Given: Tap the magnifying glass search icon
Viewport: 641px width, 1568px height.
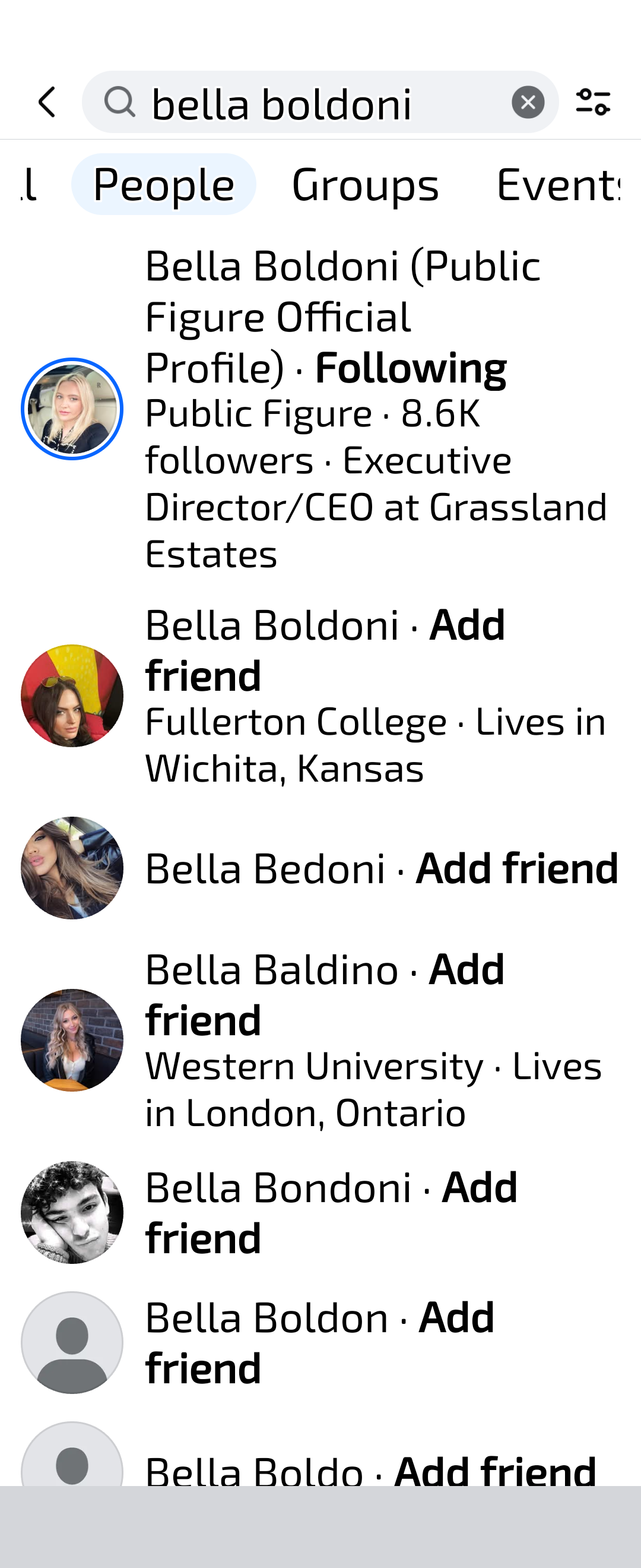Looking at the screenshot, I should [119, 102].
